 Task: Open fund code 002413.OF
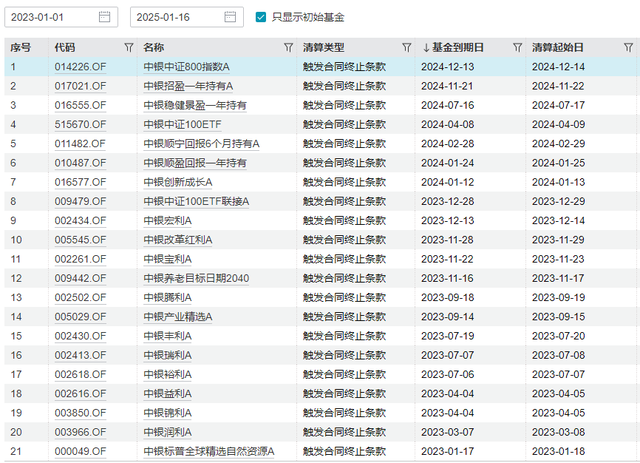pyautogui.click(x=80, y=355)
